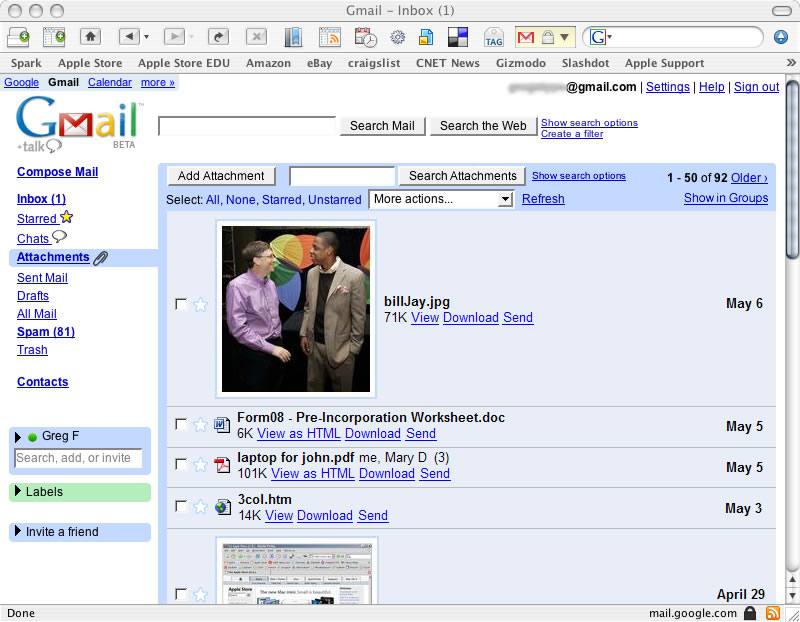Select the 3col.htm checkbox
The image size is (800, 622).
(181, 507)
